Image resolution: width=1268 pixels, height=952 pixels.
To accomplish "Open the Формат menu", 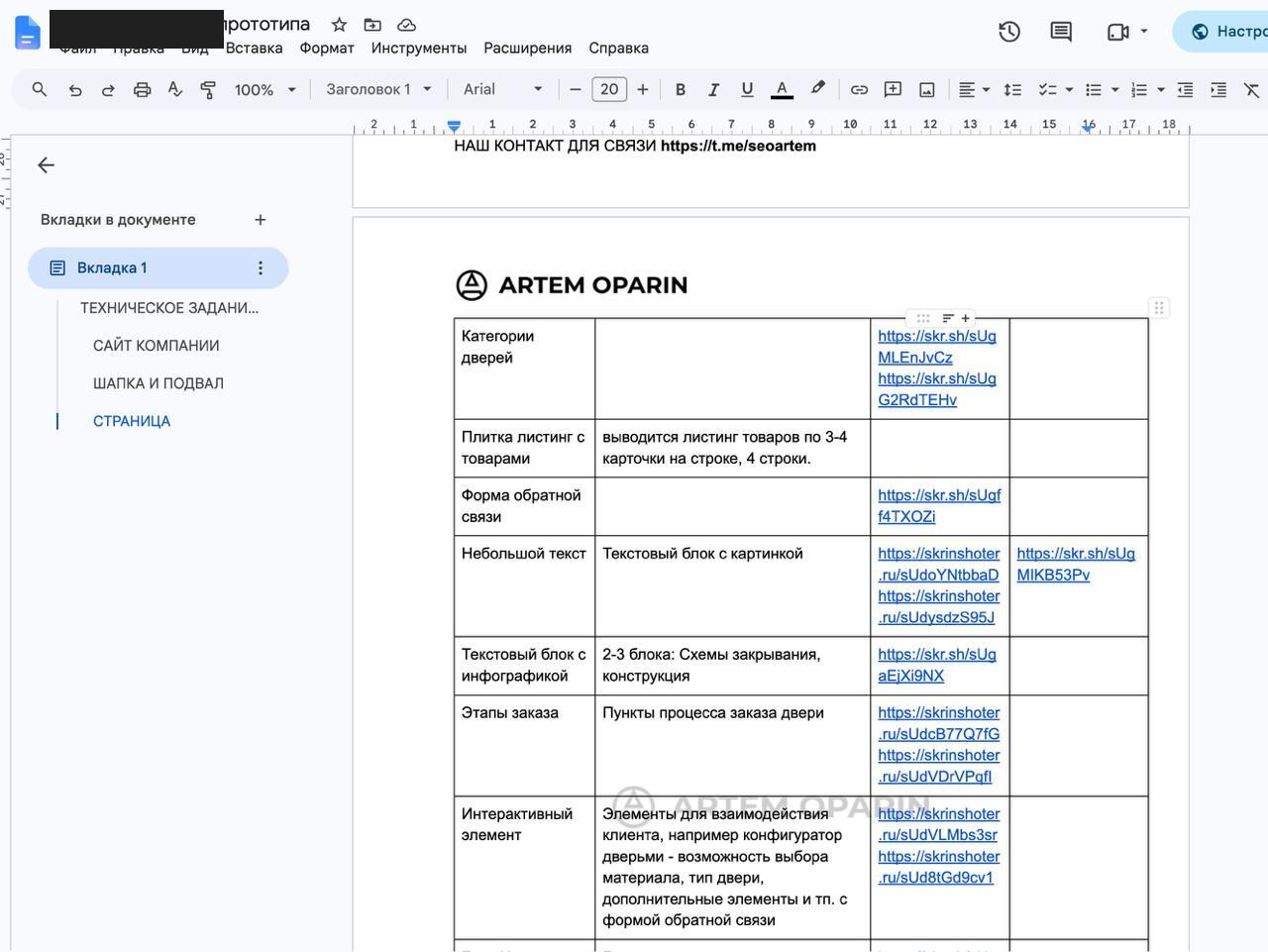I will [327, 48].
